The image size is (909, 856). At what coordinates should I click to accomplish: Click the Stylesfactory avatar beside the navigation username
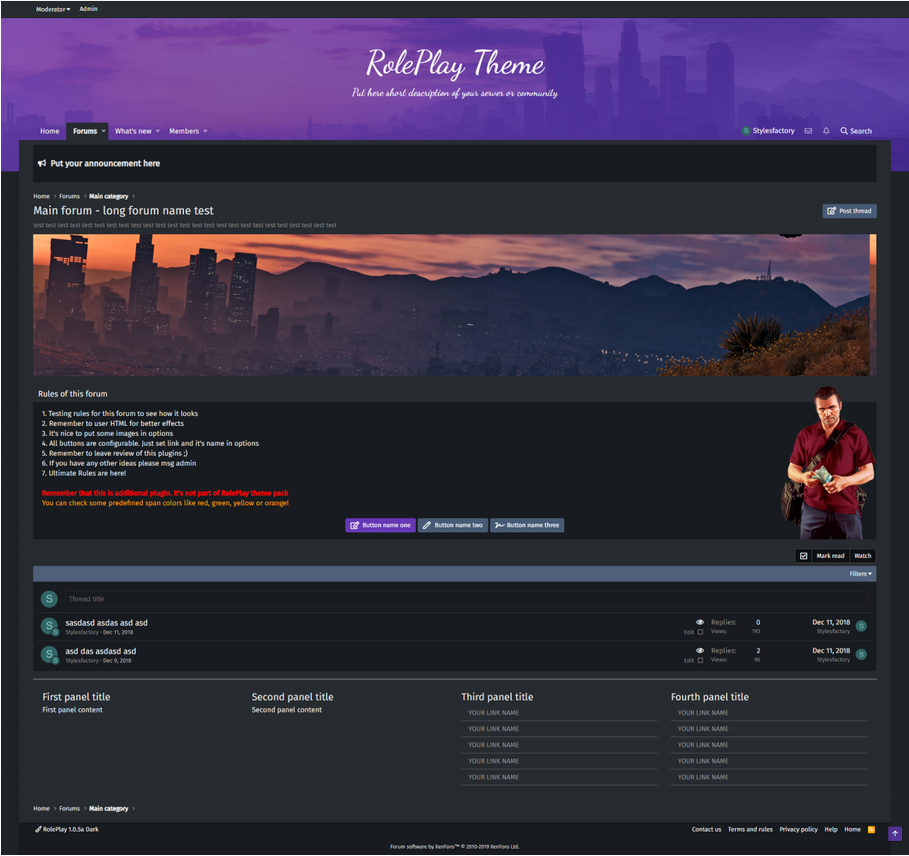[x=746, y=131]
